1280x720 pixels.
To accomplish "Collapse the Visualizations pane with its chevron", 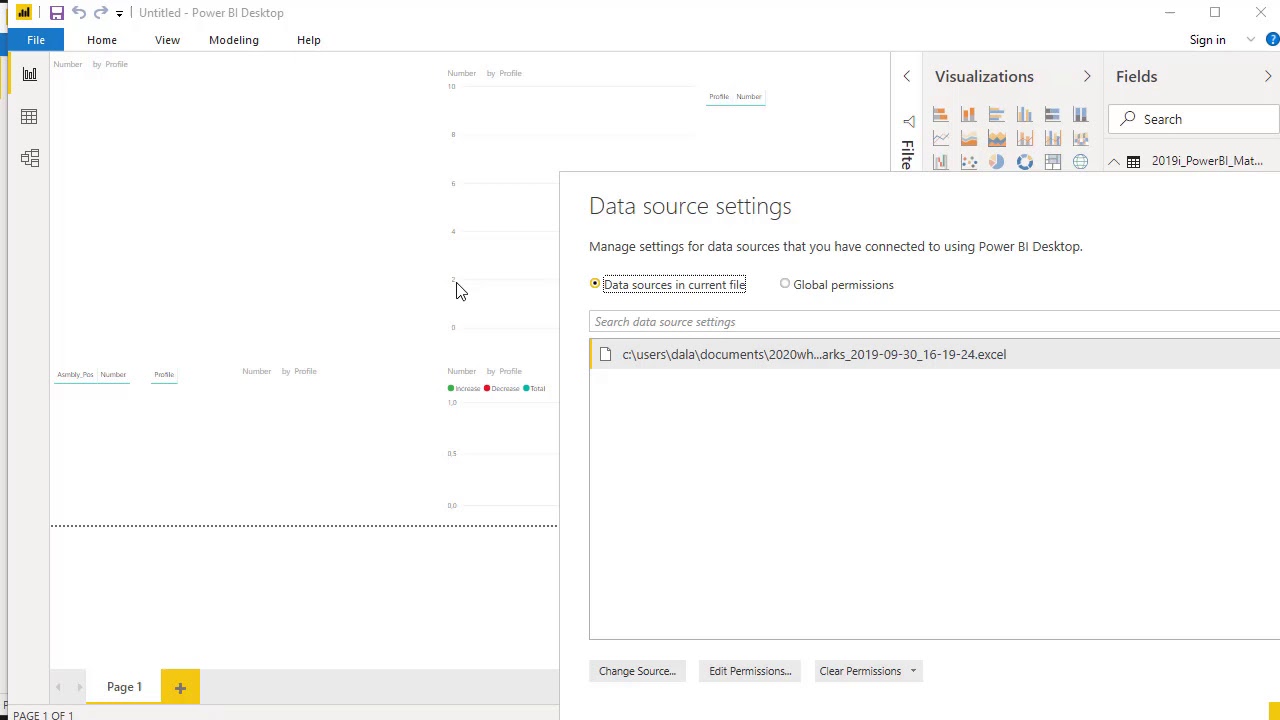I will [1087, 77].
